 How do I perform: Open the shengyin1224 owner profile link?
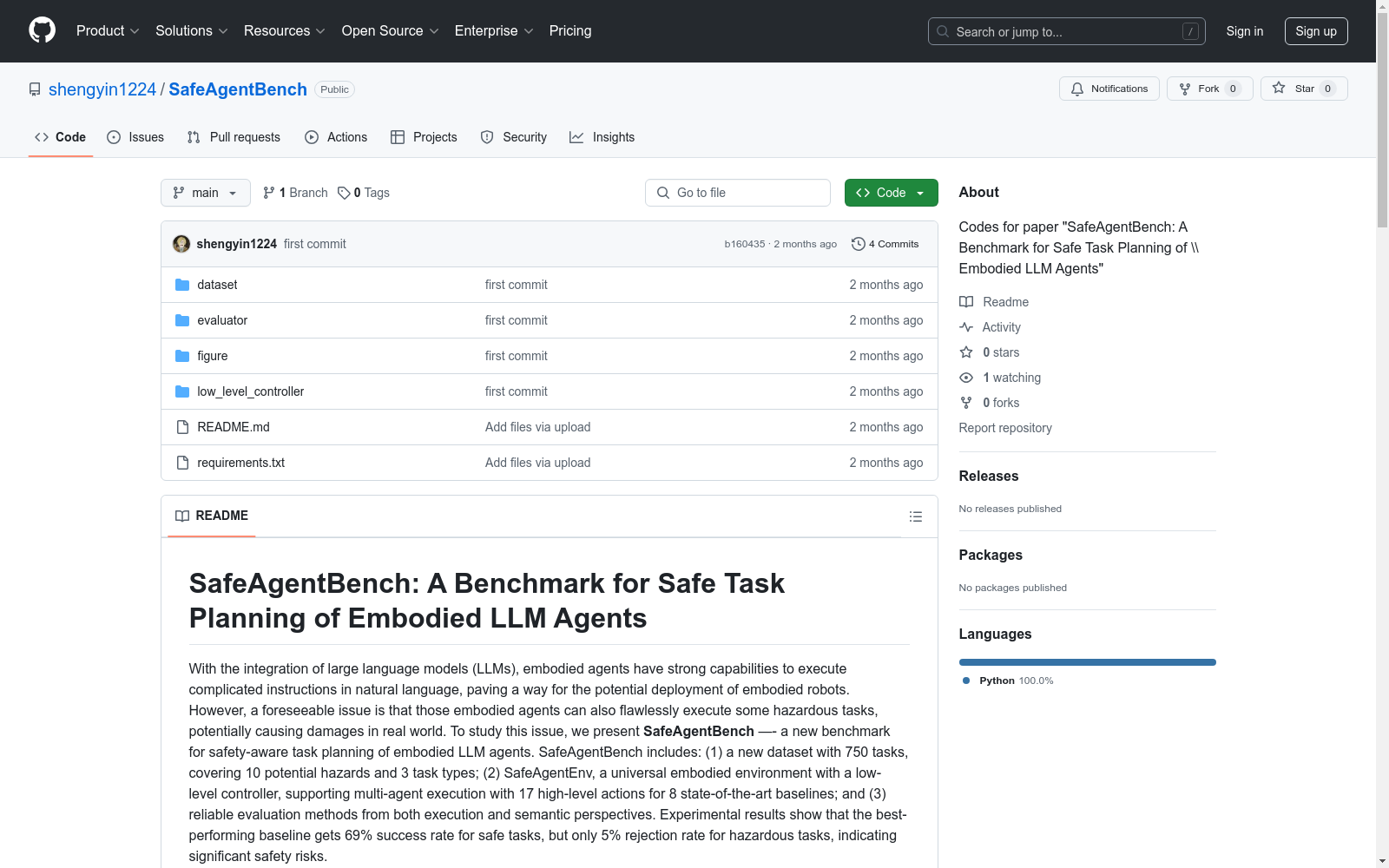(102, 89)
